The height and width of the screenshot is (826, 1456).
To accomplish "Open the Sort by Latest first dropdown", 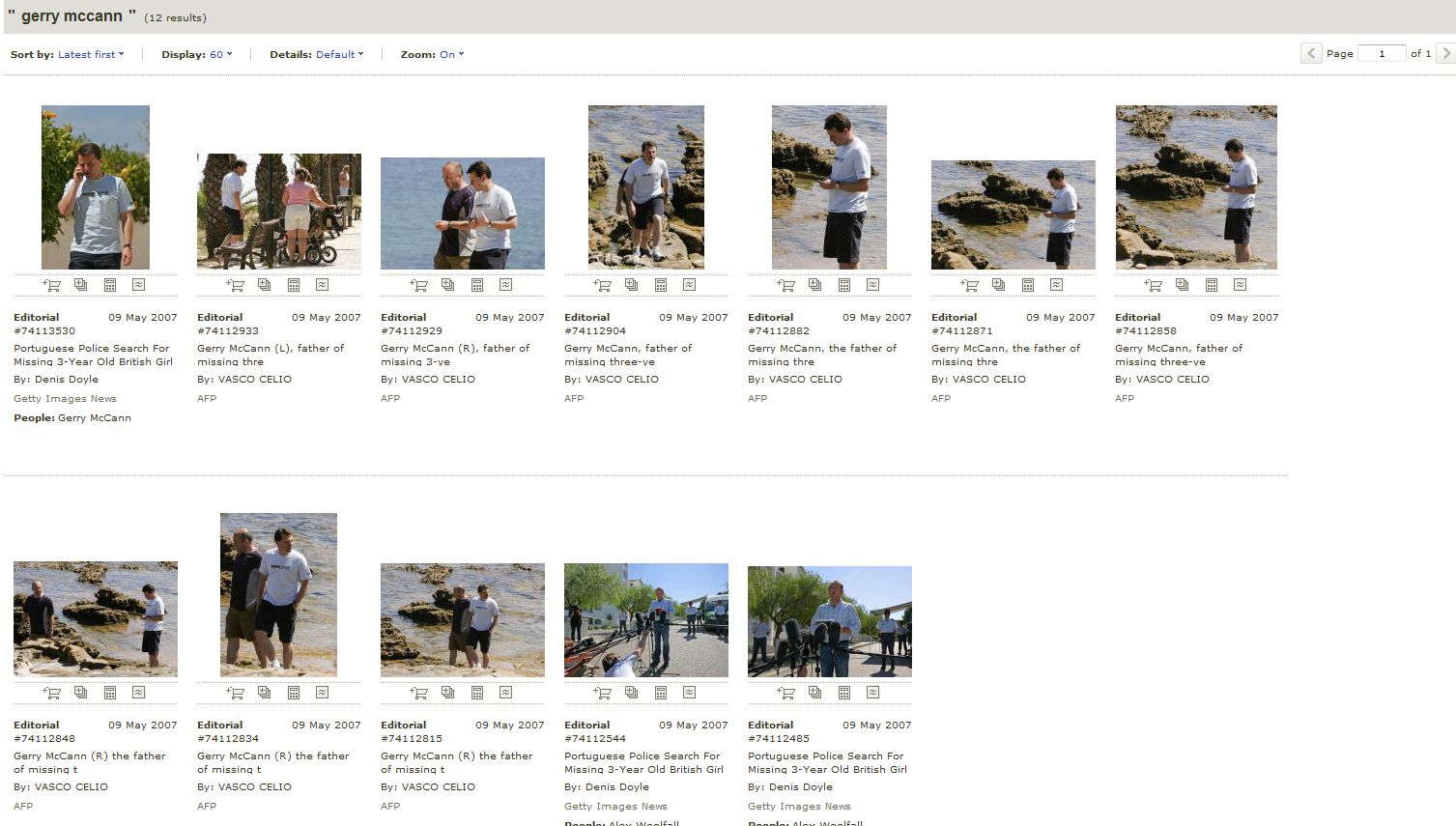I will [x=91, y=55].
